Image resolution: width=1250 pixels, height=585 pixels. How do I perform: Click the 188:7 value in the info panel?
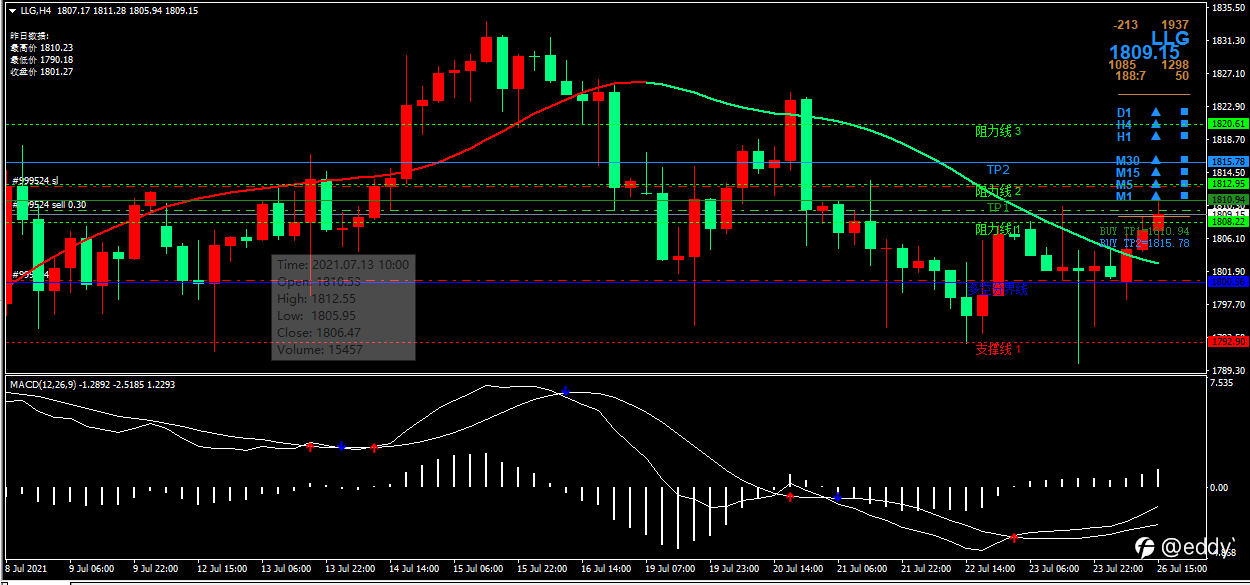[x=1130, y=75]
